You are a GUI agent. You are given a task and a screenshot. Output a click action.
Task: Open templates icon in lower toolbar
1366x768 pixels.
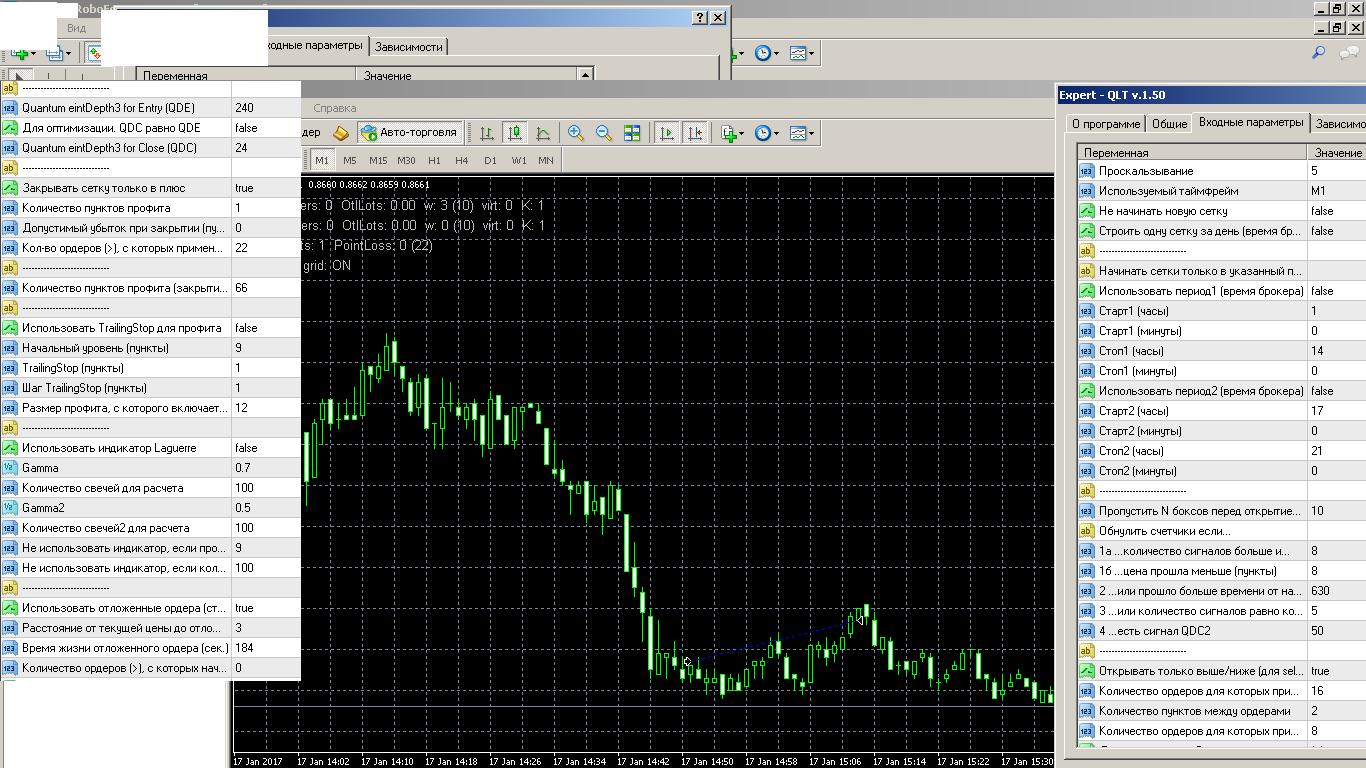point(797,133)
